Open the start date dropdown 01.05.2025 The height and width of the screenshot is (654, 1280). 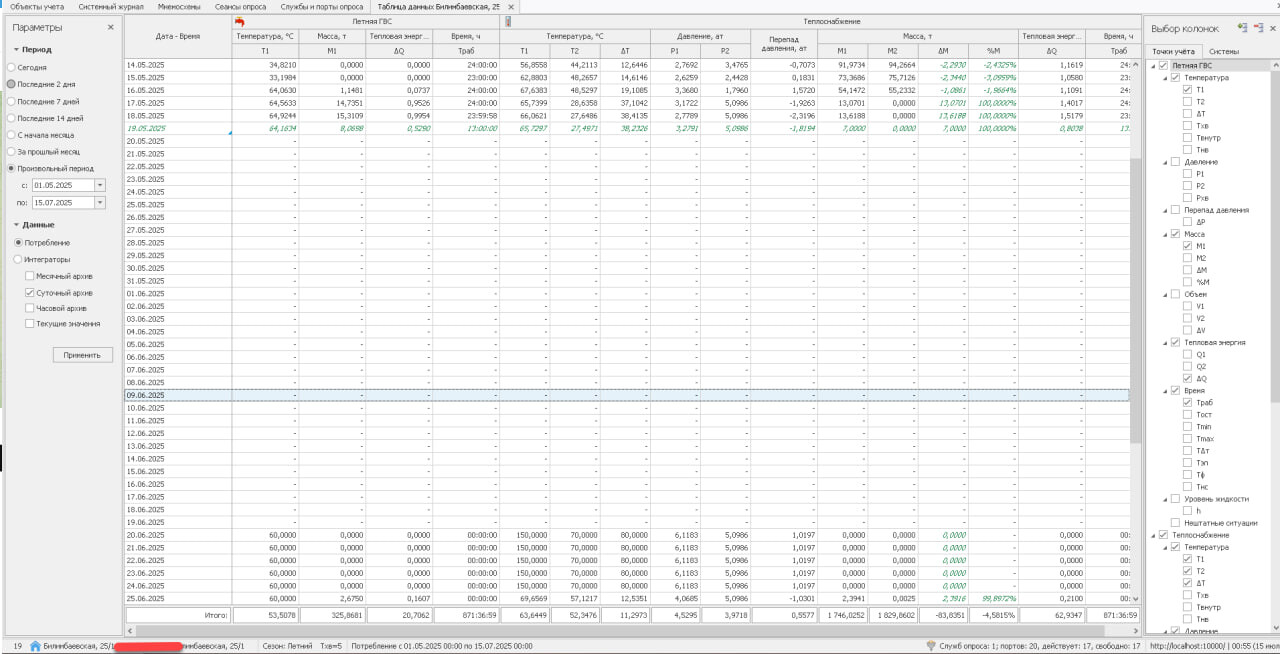point(100,185)
